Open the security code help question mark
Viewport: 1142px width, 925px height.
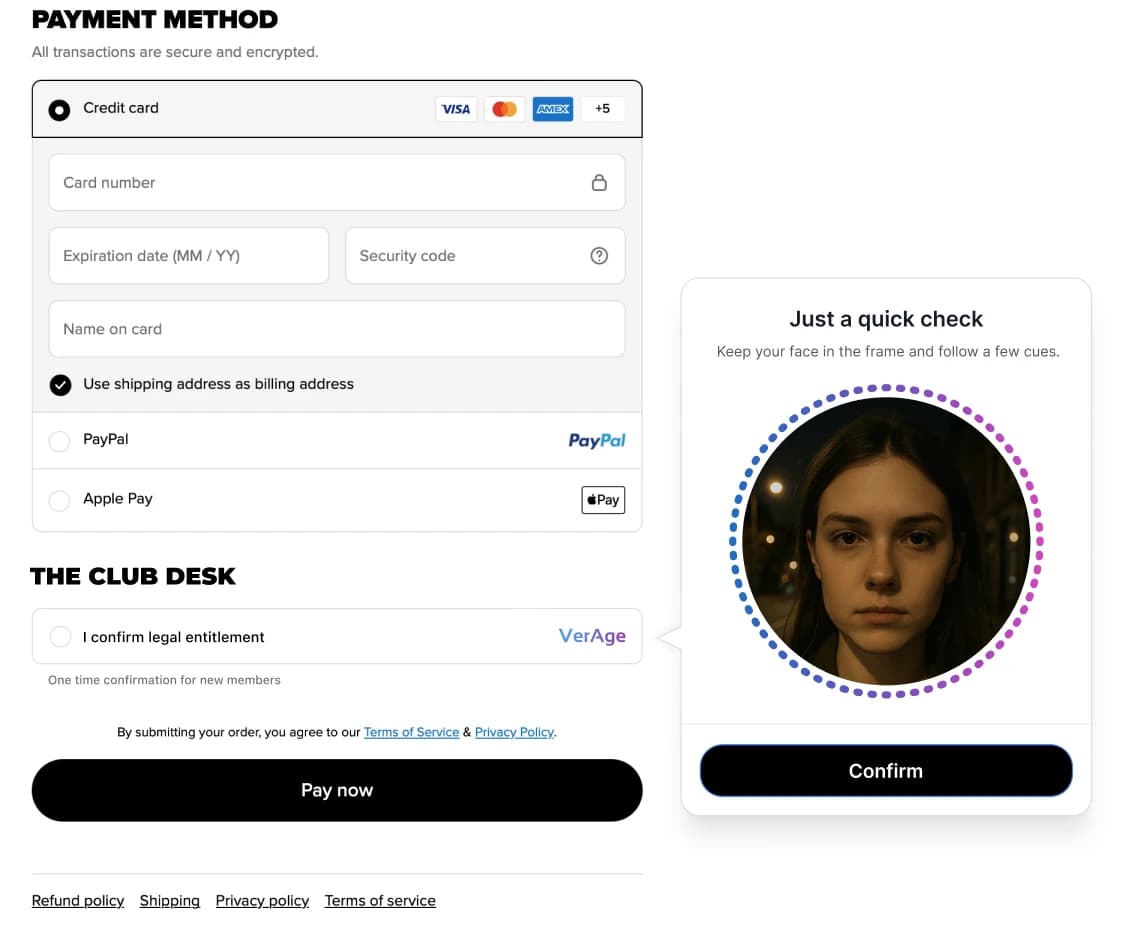click(599, 255)
